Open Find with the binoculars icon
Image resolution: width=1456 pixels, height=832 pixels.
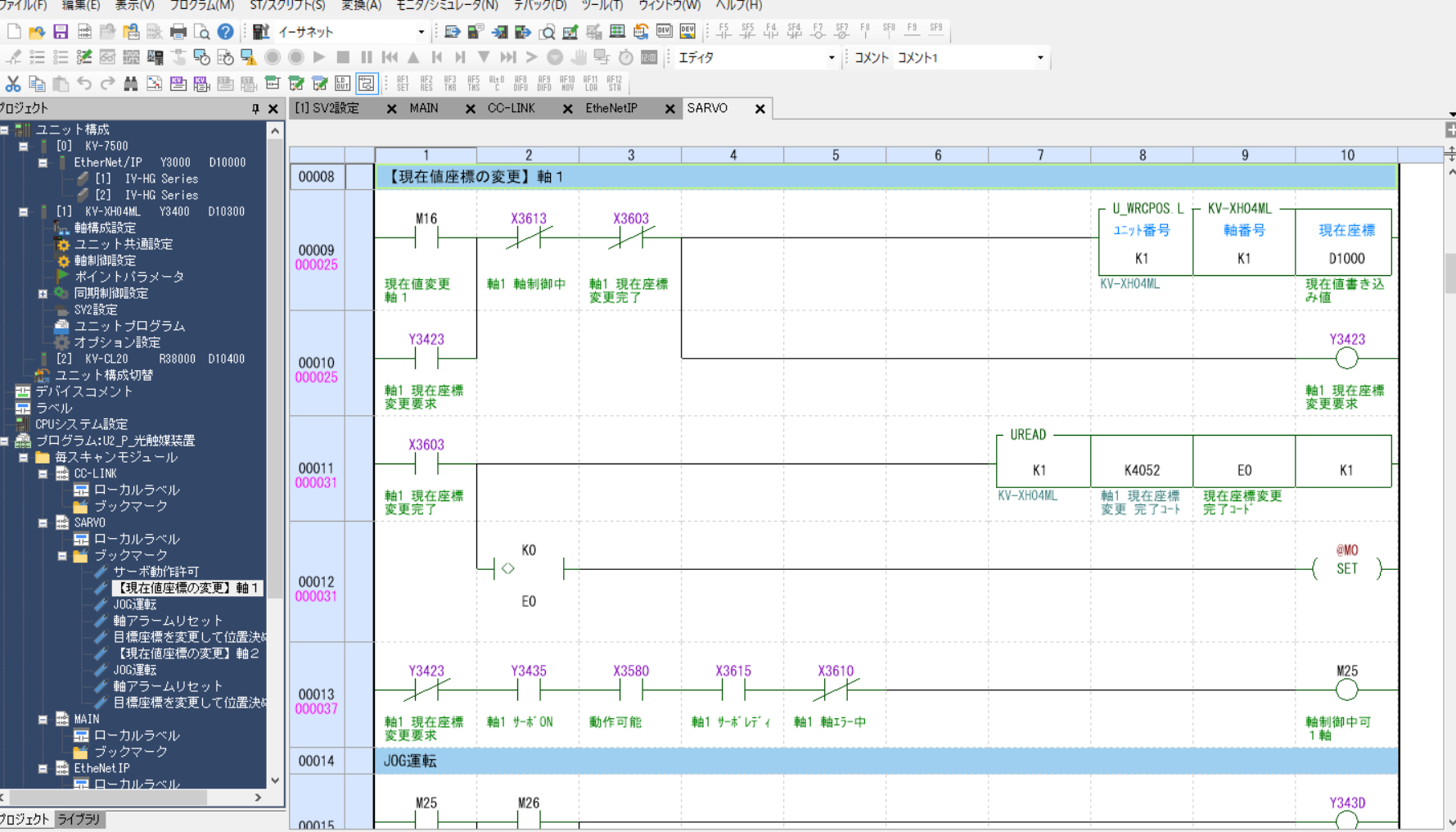[130, 84]
